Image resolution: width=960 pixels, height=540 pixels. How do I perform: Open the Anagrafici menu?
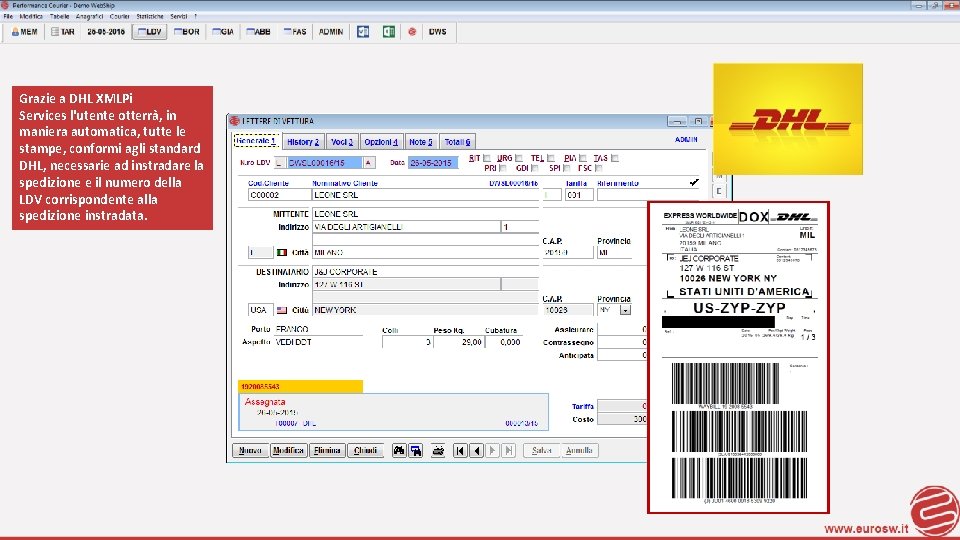click(x=89, y=17)
